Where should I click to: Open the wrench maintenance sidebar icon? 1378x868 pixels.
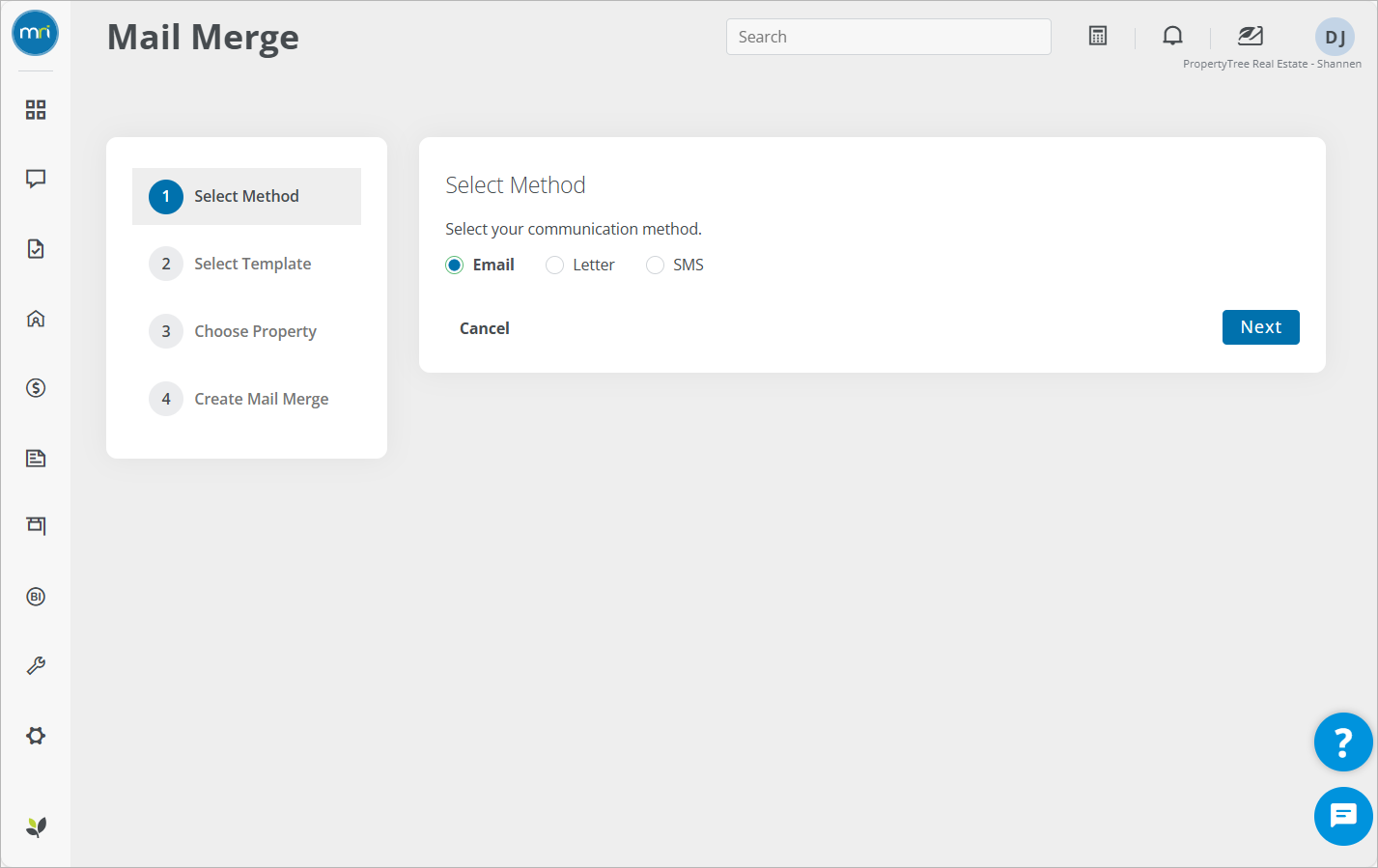(36, 666)
